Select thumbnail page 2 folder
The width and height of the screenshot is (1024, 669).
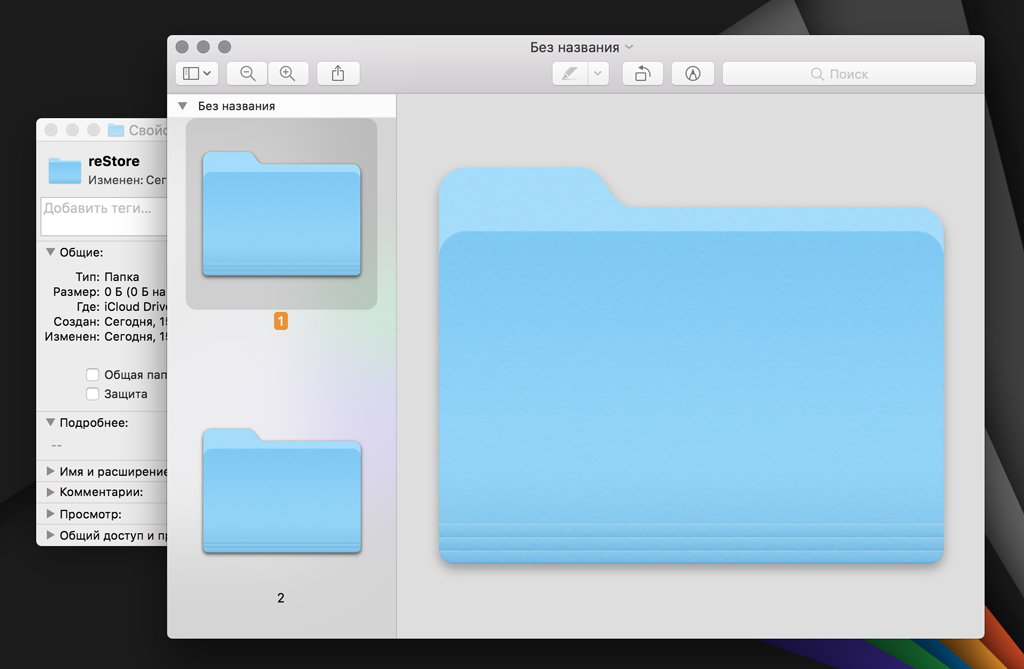coord(281,491)
